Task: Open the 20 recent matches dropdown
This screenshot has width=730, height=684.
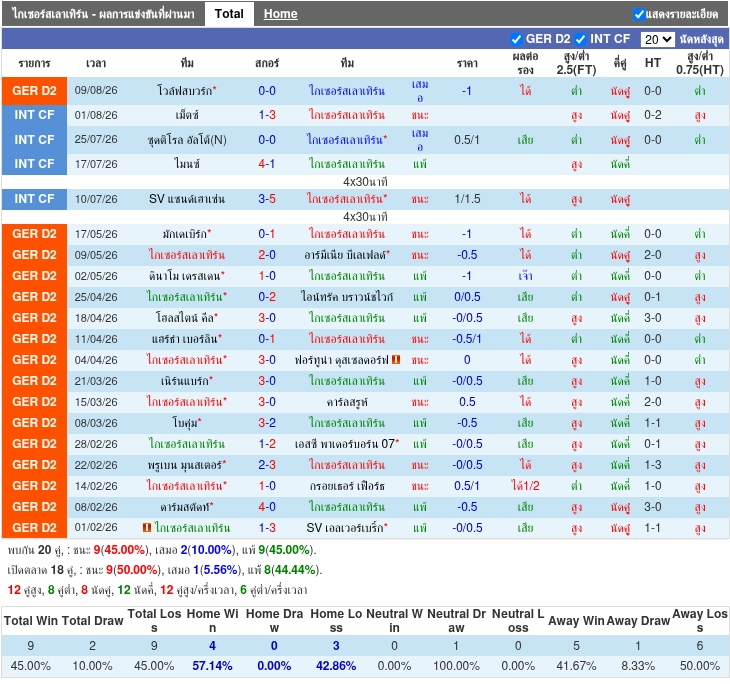Action: pos(657,39)
